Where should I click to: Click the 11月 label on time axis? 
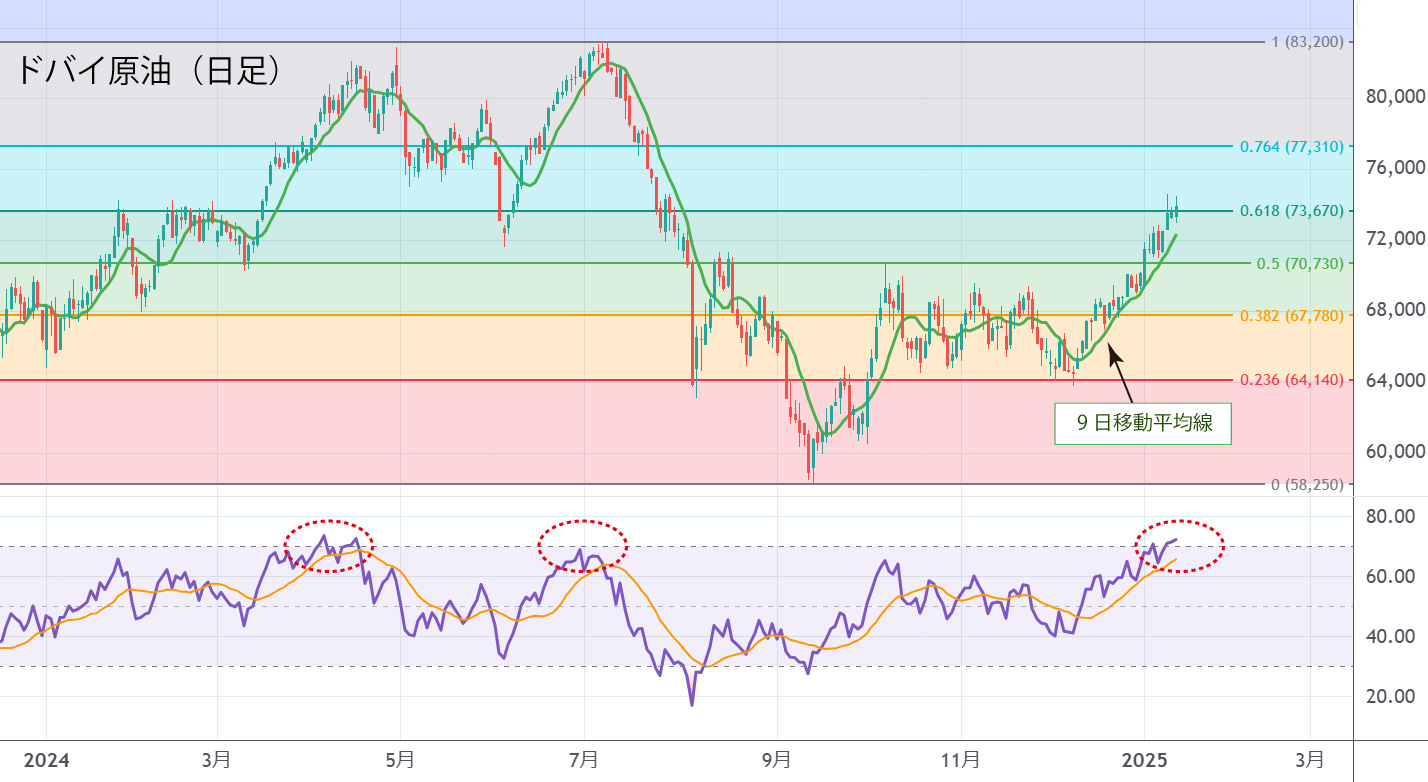click(x=961, y=759)
